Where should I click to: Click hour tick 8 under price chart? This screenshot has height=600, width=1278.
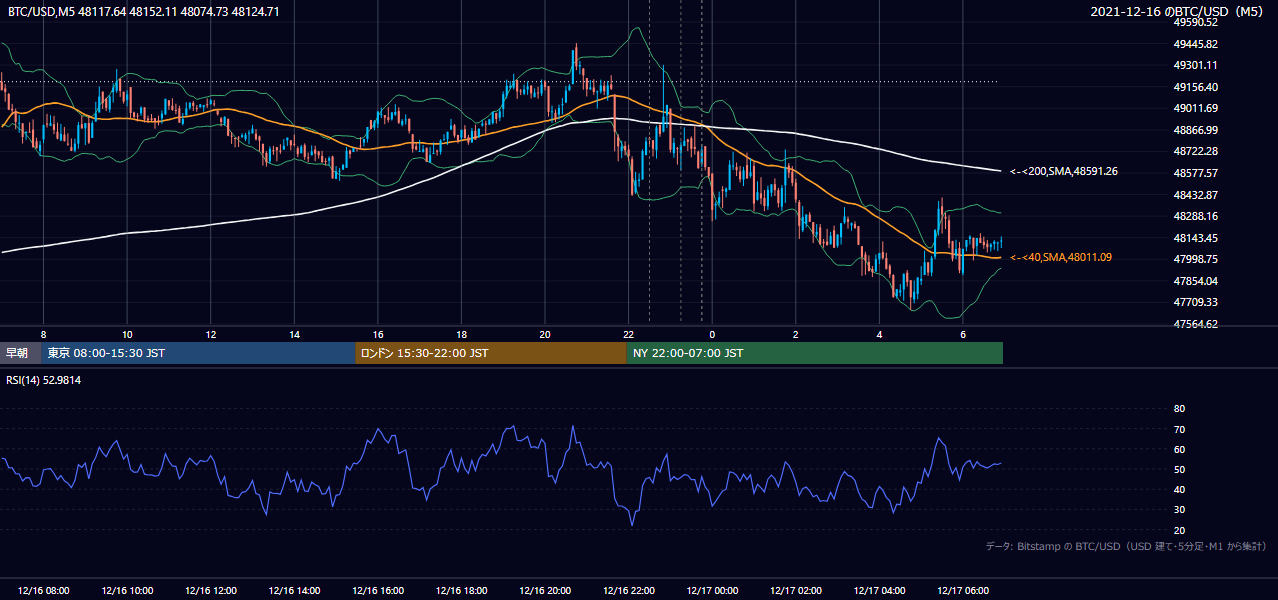43,334
